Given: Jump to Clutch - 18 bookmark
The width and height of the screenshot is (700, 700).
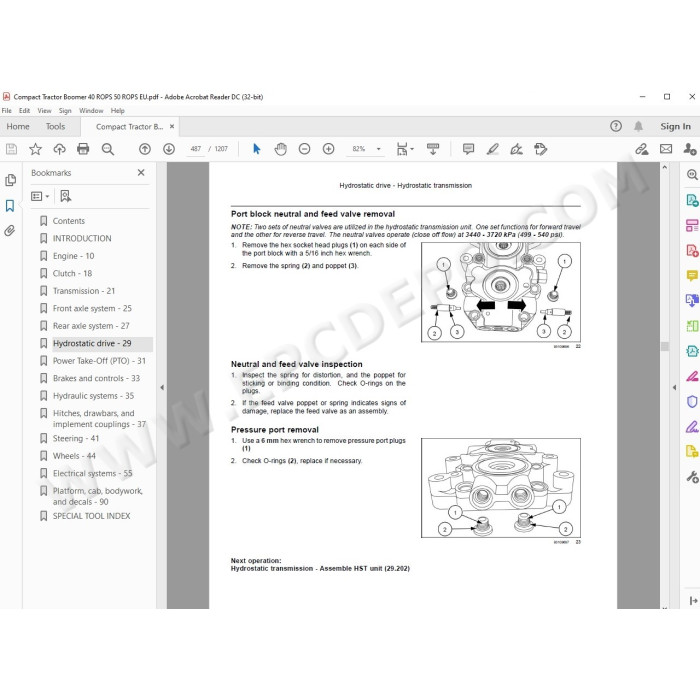Looking at the screenshot, I should point(72,273).
